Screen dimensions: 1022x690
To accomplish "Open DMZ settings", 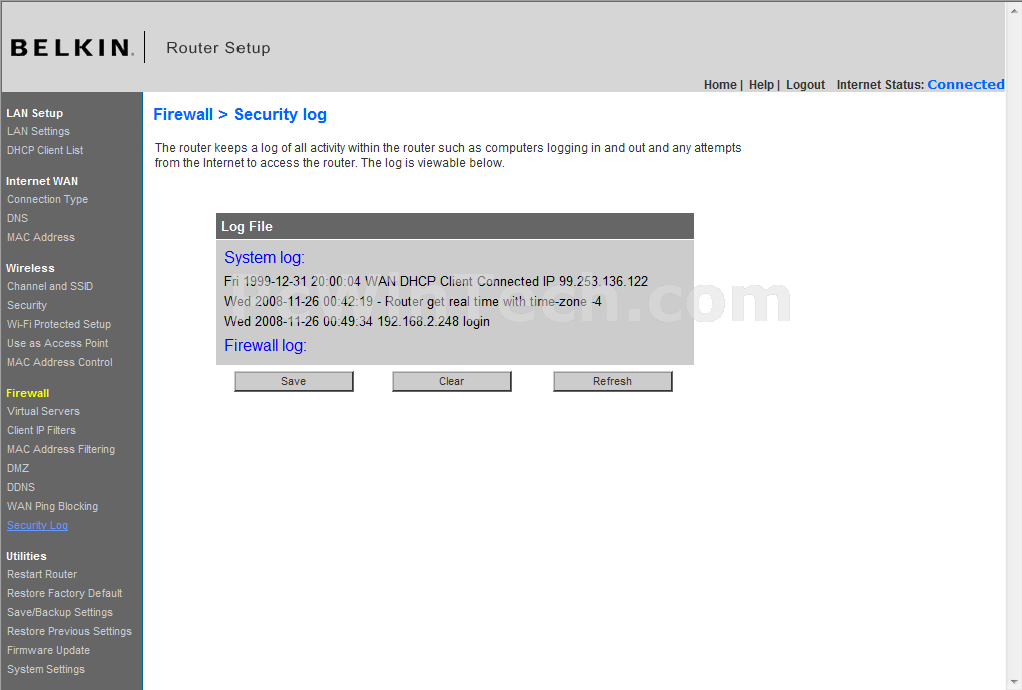I will [18, 468].
